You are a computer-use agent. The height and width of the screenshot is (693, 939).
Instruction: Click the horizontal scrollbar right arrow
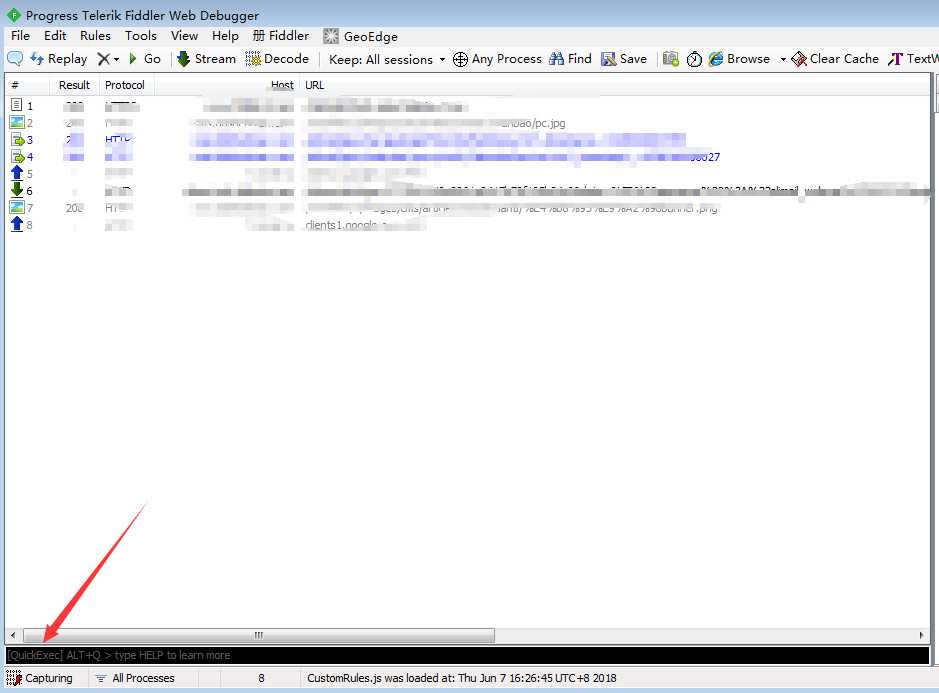[x=921, y=635]
